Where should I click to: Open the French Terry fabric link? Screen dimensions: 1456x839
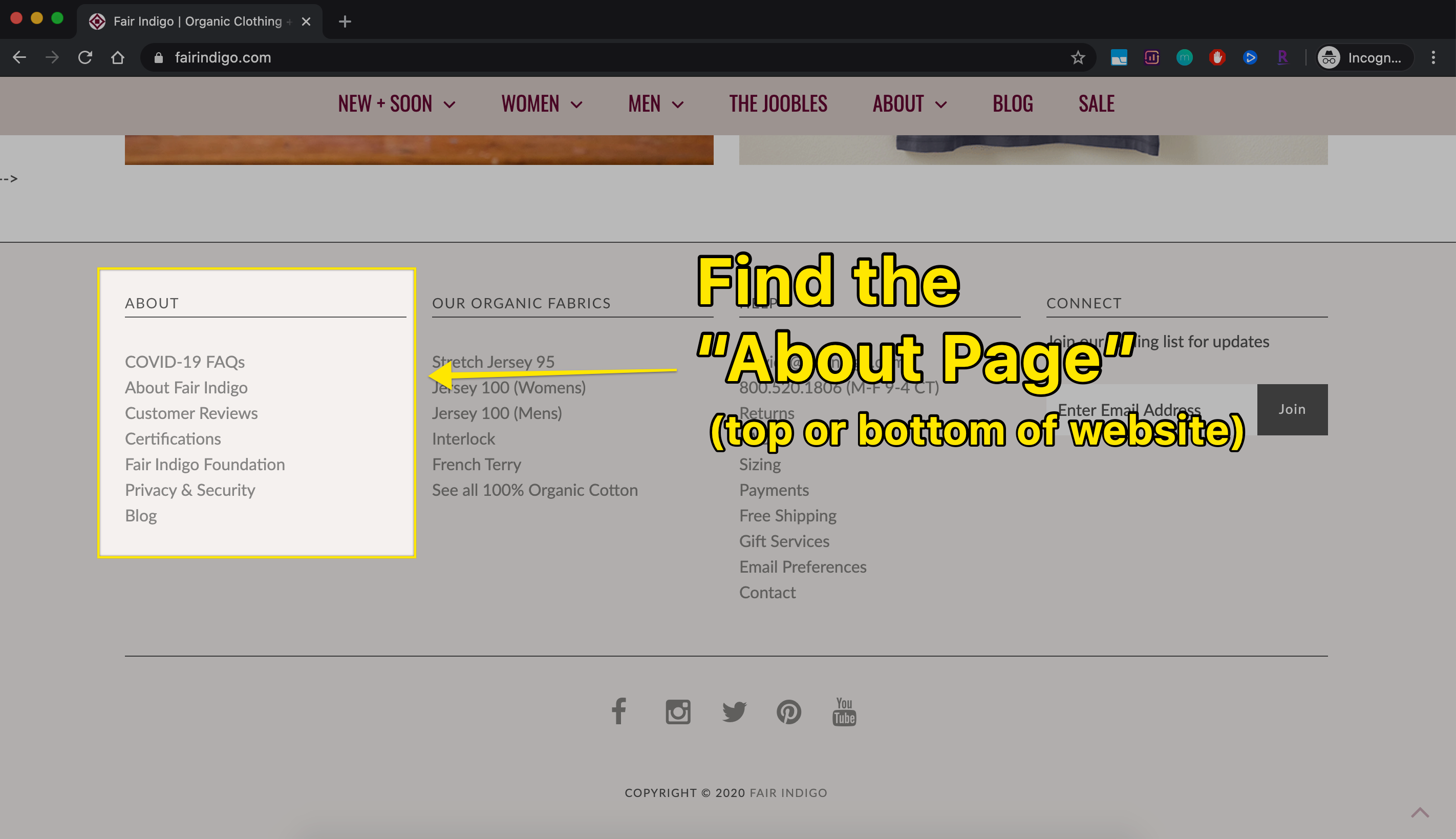click(476, 464)
